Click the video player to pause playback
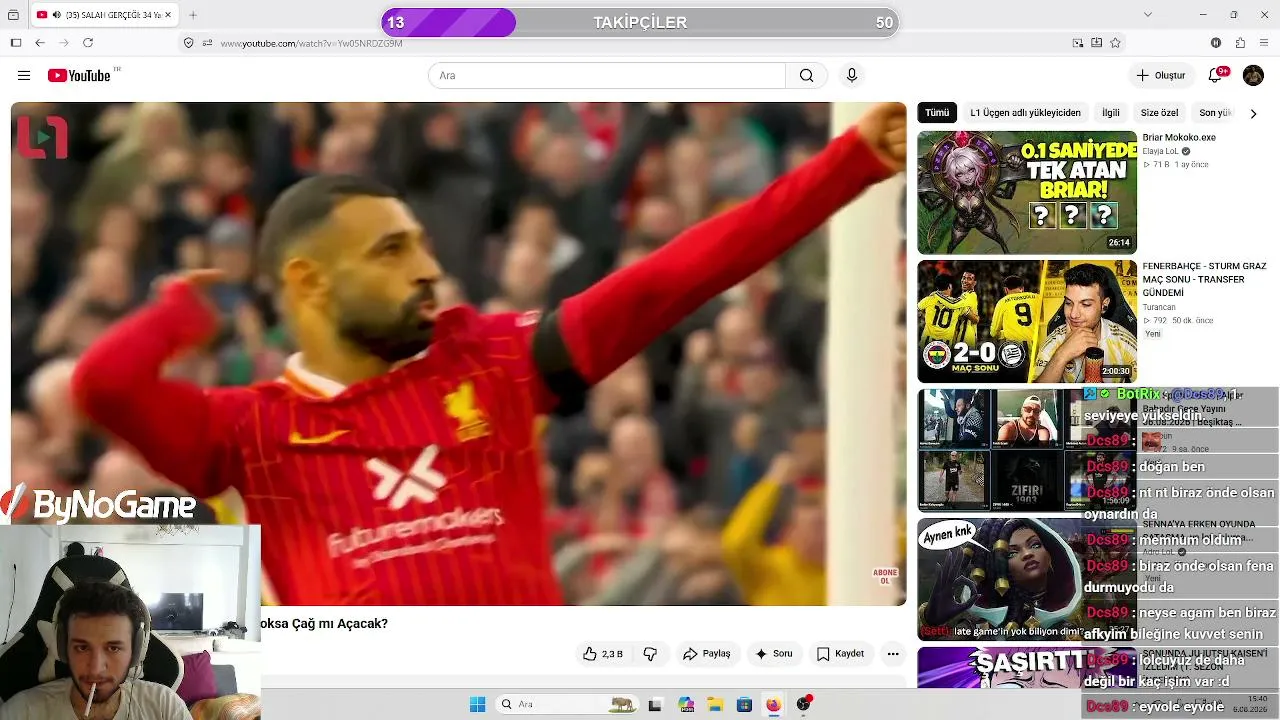Screen dimensions: 1280x720 pos(459,354)
